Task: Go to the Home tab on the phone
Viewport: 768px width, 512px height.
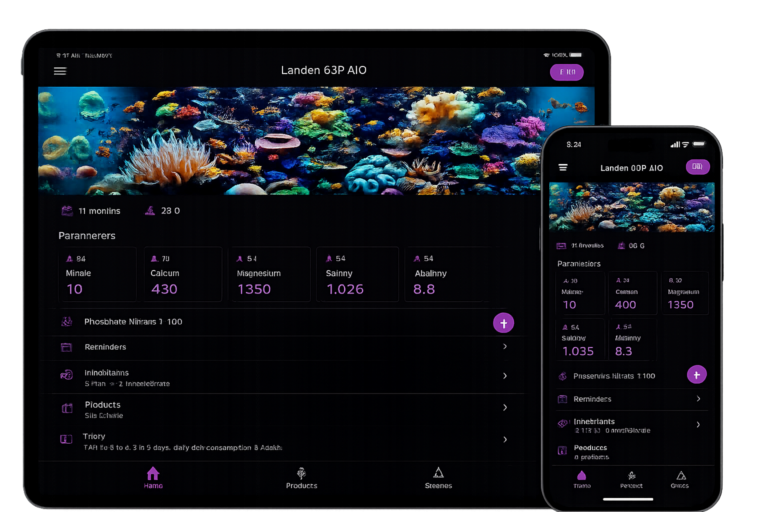Action: (582, 480)
